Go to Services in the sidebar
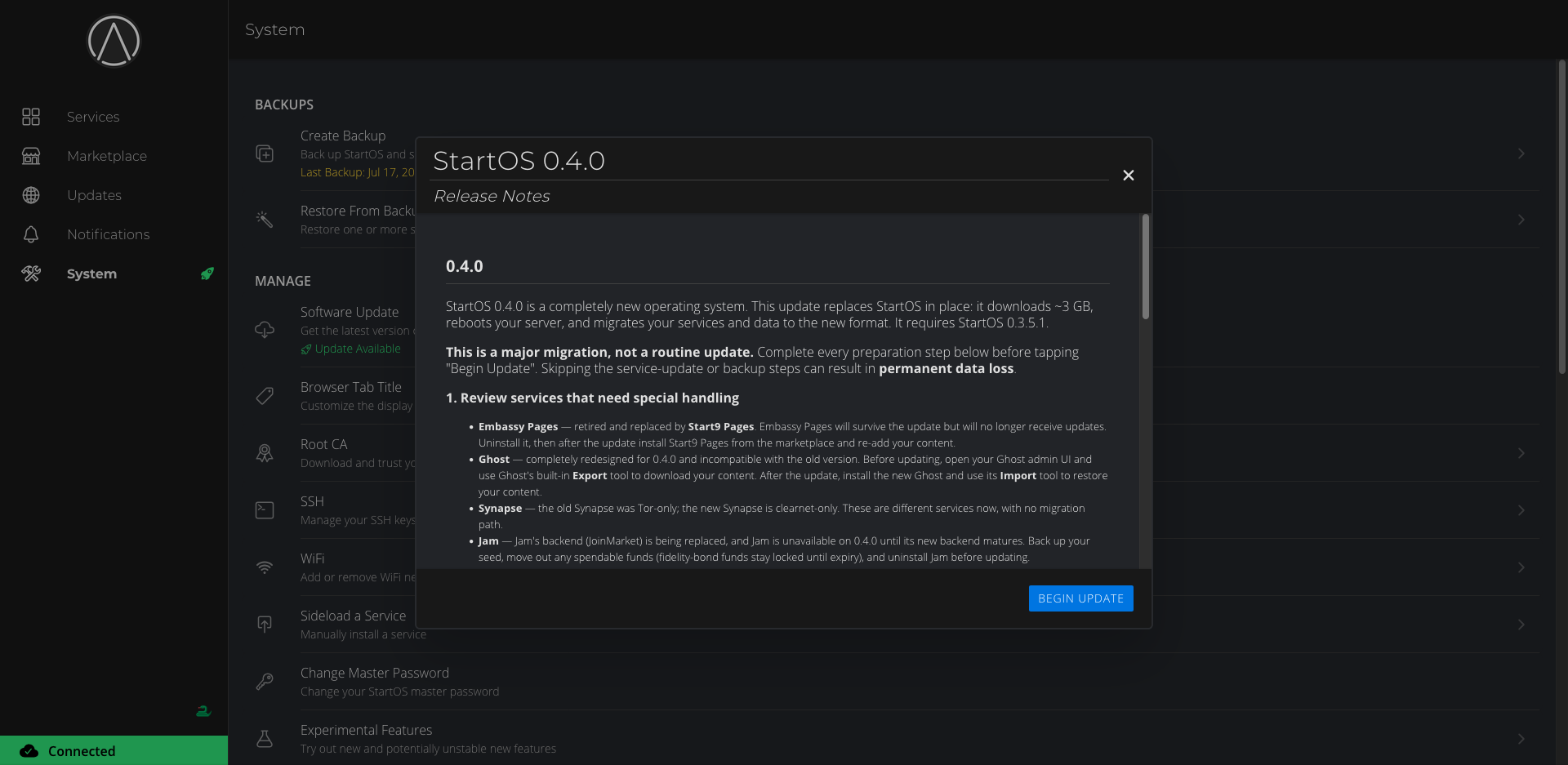1568x765 pixels. pos(93,117)
